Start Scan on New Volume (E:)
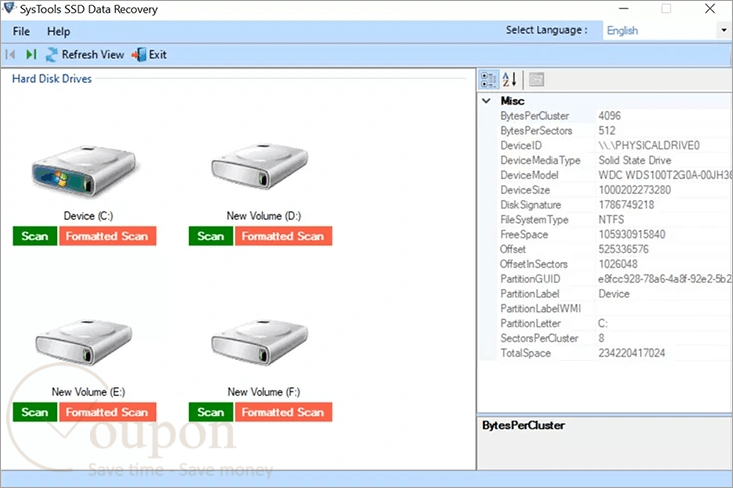Screen dimensions: 733x488 click(x=35, y=412)
